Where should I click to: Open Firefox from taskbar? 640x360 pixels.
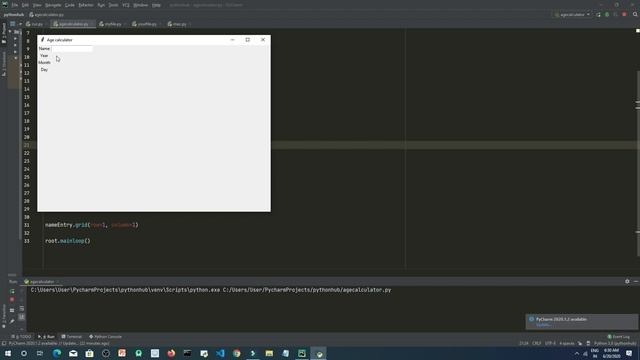coord(171,353)
